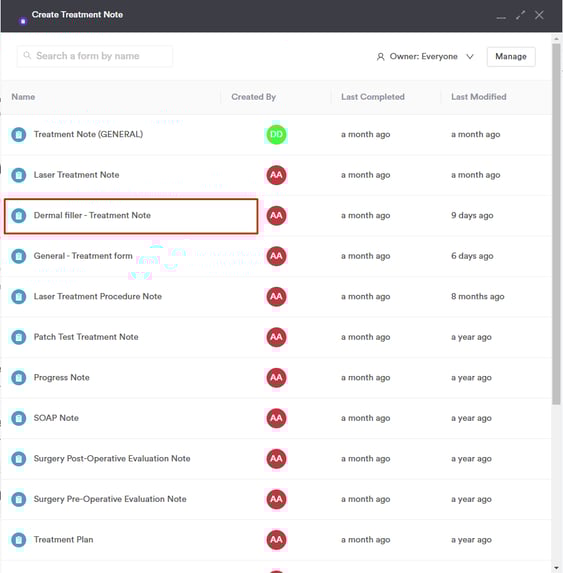This screenshot has height=573, width=563.
Task: Choose General - Treatment form
Action: (x=83, y=256)
